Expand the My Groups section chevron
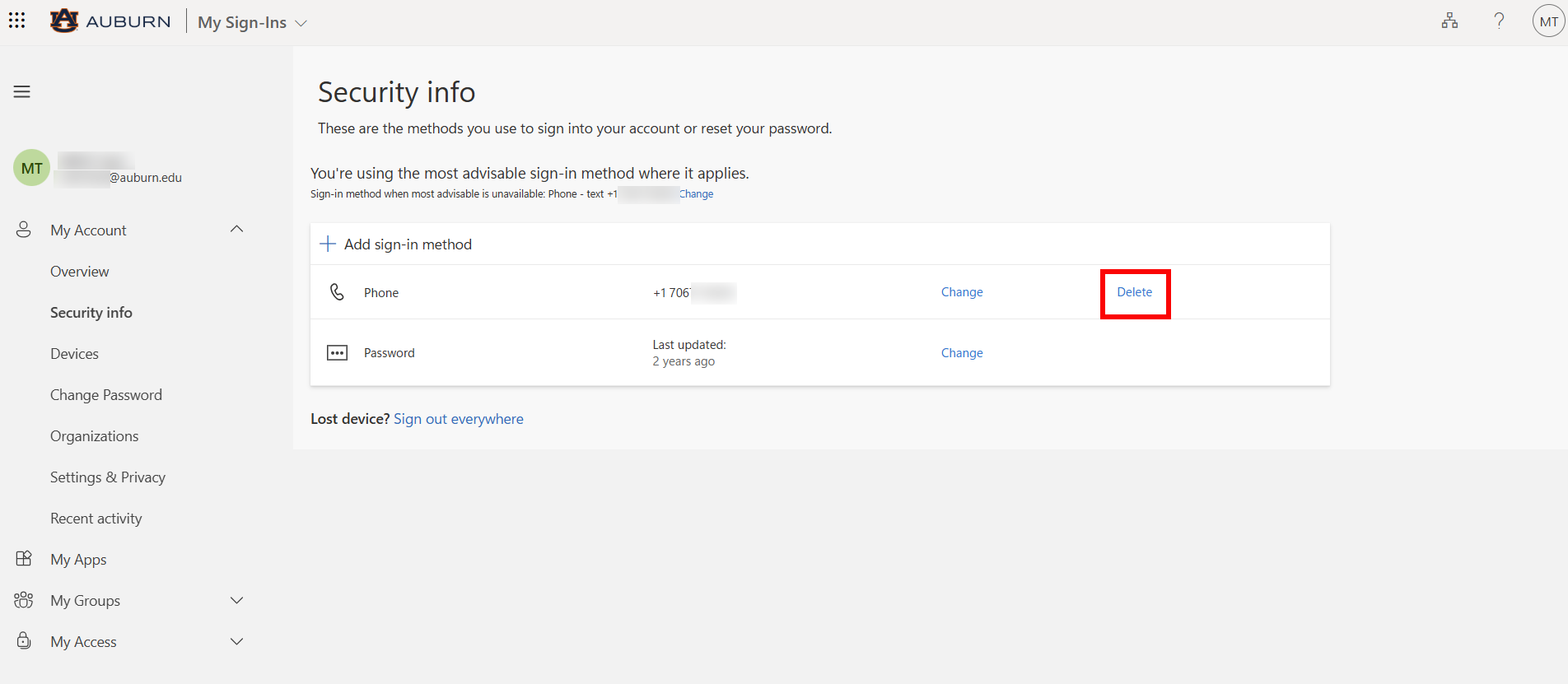 pos(236,600)
